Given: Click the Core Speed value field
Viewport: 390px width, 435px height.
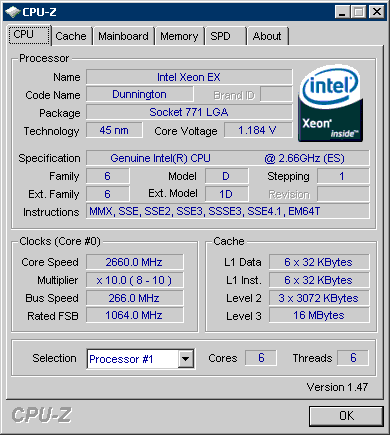Looking at the screenshot, I should tap(135, 262).
